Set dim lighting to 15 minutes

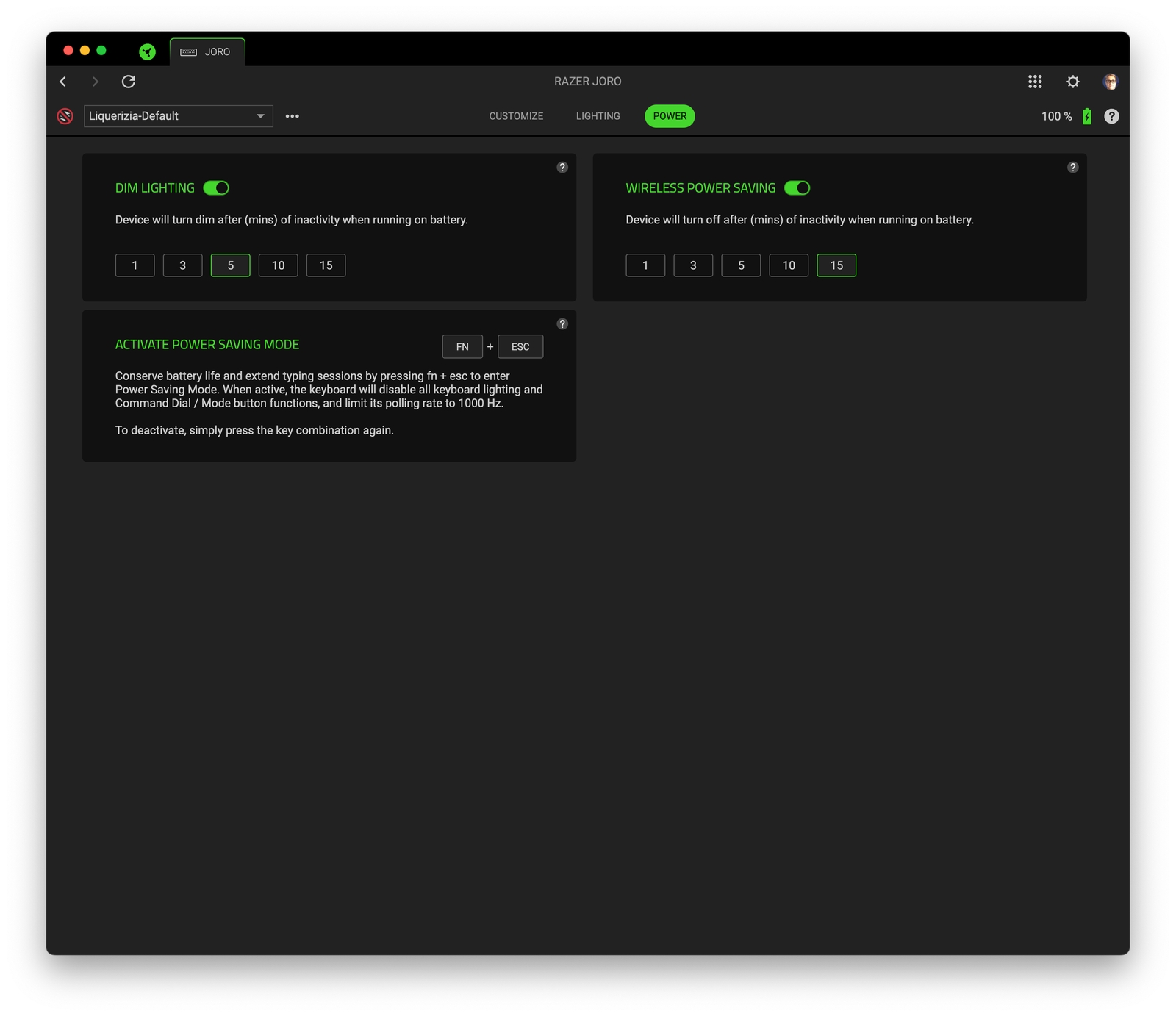point(326,265)
